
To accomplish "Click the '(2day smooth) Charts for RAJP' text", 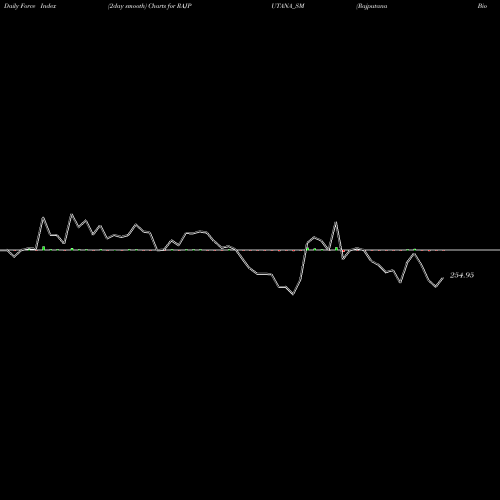I will point(150,6).
